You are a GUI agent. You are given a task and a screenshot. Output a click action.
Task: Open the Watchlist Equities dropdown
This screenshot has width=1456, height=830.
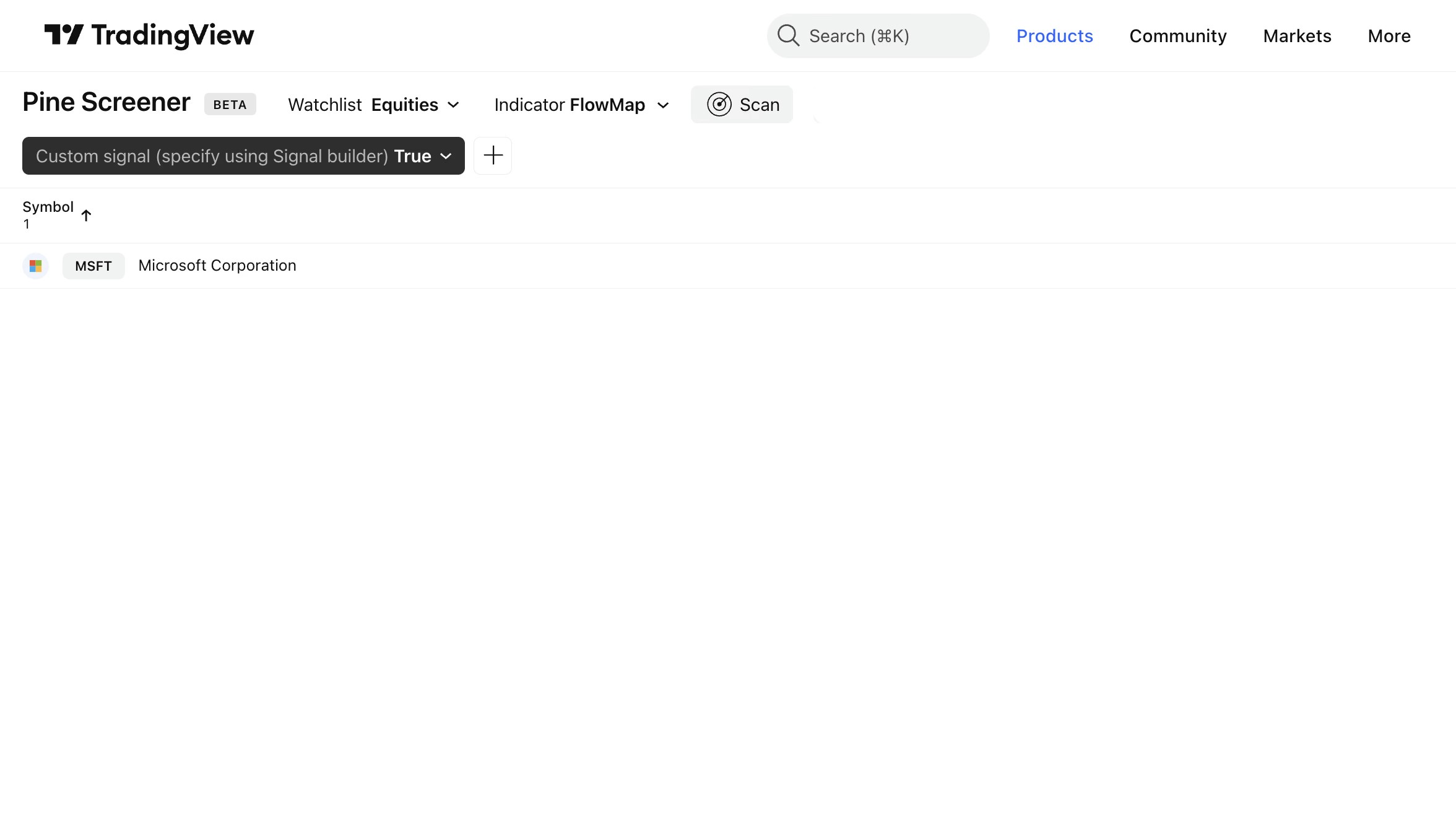tap(374, 105)
